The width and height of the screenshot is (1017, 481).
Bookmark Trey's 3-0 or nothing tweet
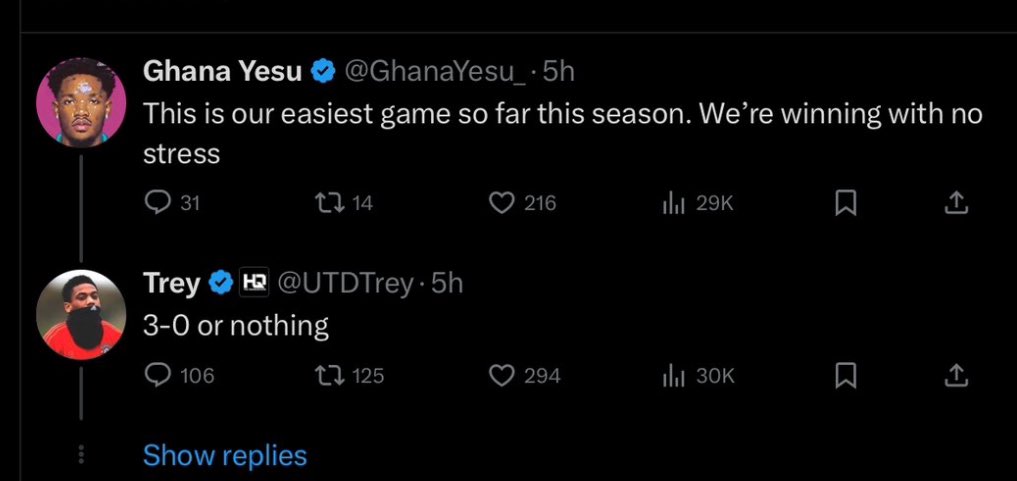coord(845,375)
